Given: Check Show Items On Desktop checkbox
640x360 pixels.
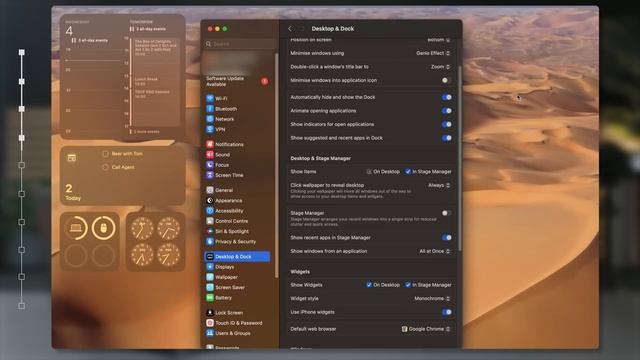Looking at the screenshot, I should tap(369, 172).
